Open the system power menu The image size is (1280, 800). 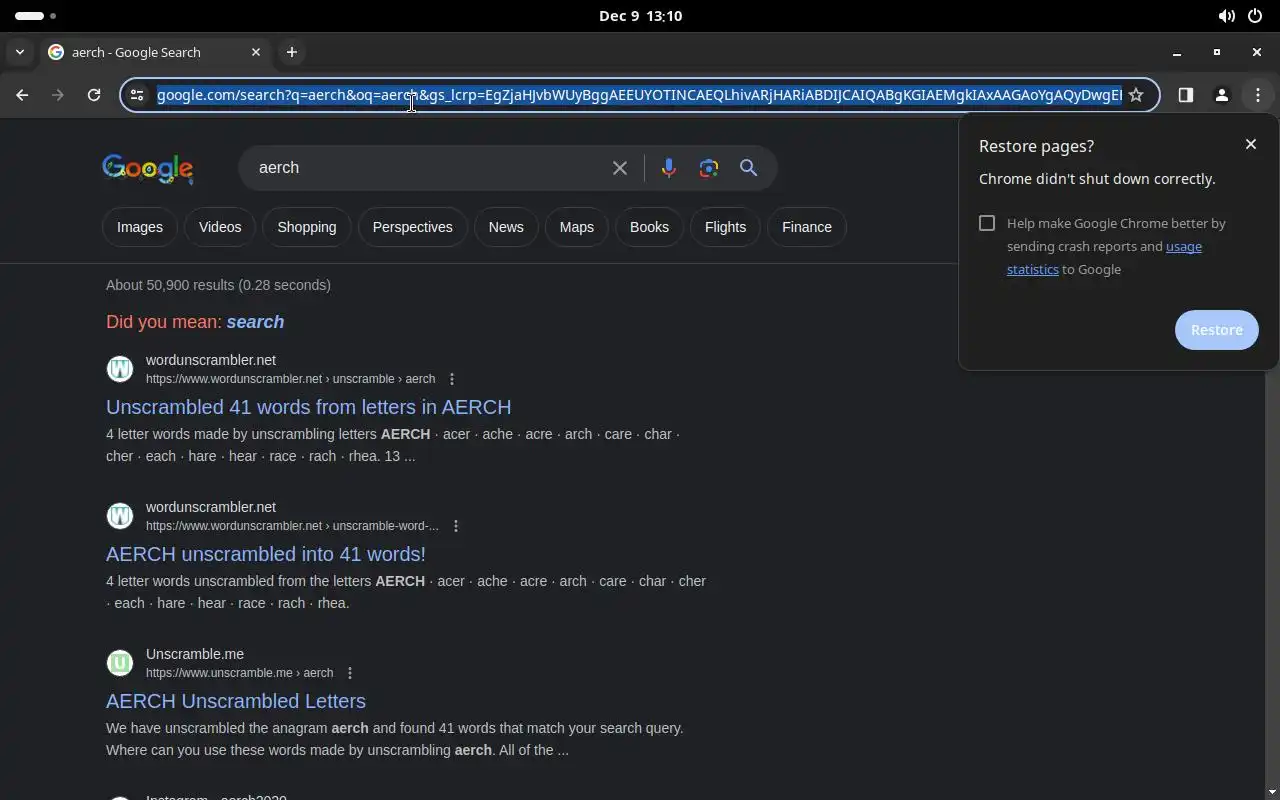(x=1255, y=16)
